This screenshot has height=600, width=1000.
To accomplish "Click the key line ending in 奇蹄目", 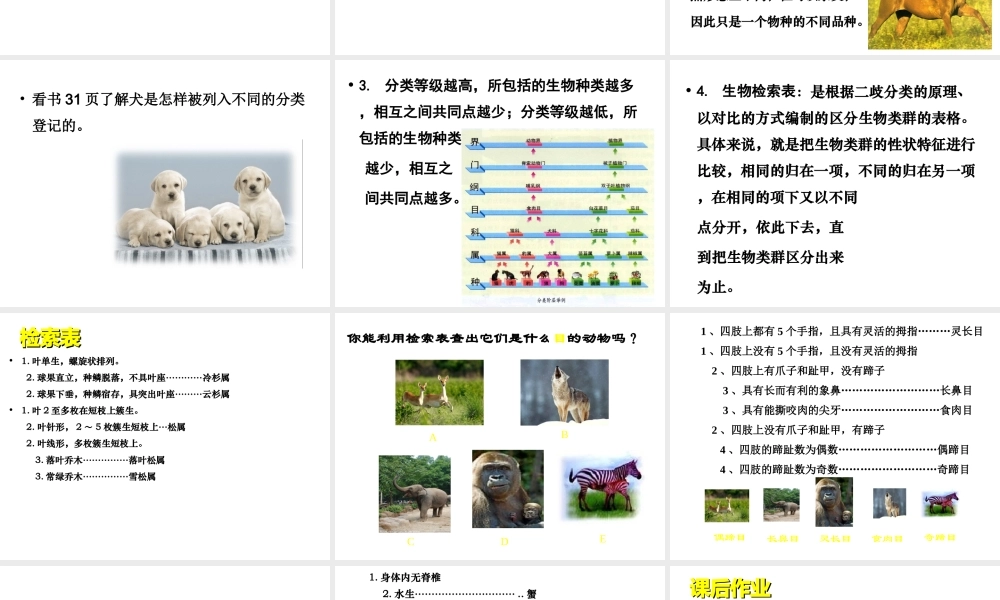I will [x=845, y=469].
